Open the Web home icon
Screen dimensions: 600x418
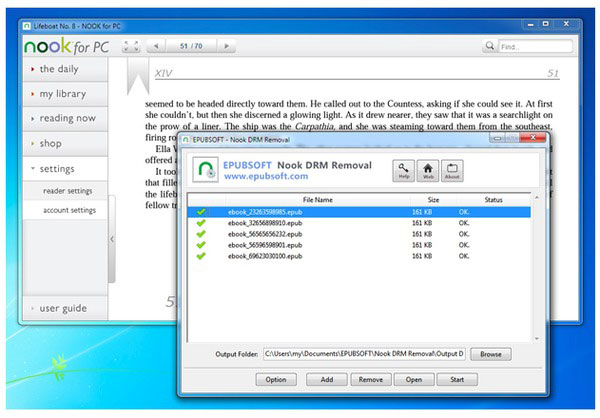(x=428, y=171)
